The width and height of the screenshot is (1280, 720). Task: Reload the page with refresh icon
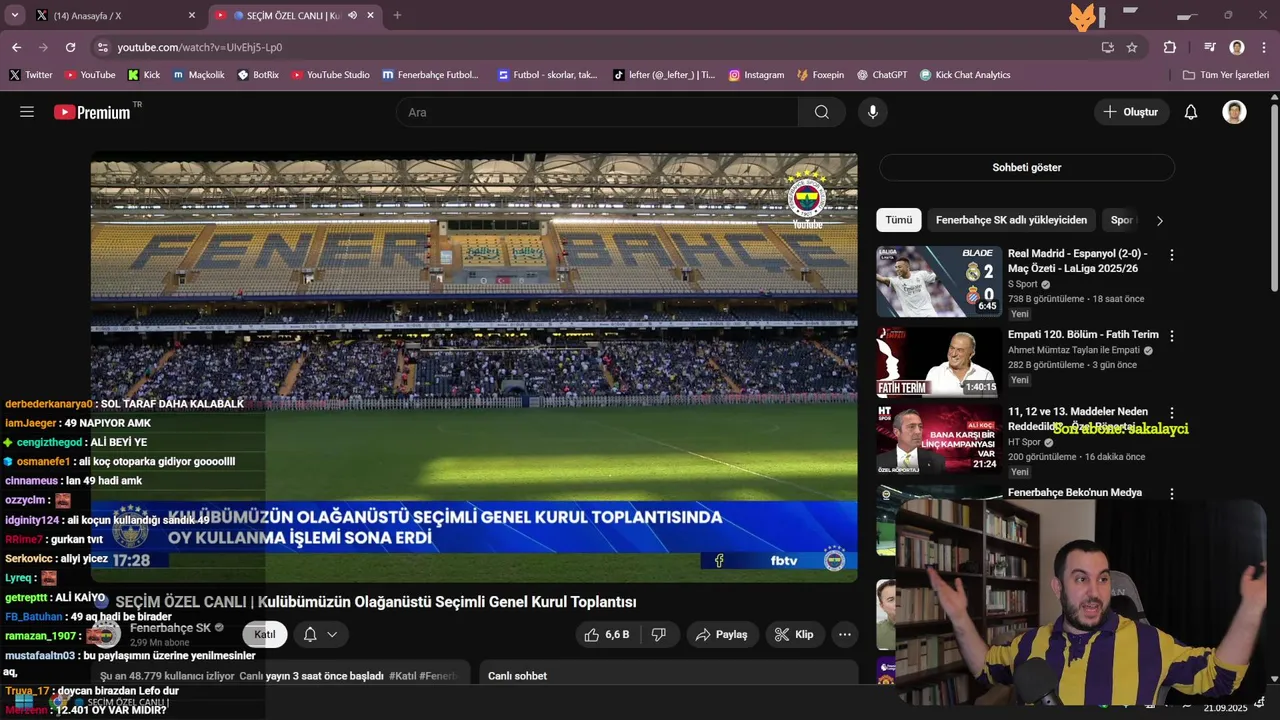[x=70, y=47]
